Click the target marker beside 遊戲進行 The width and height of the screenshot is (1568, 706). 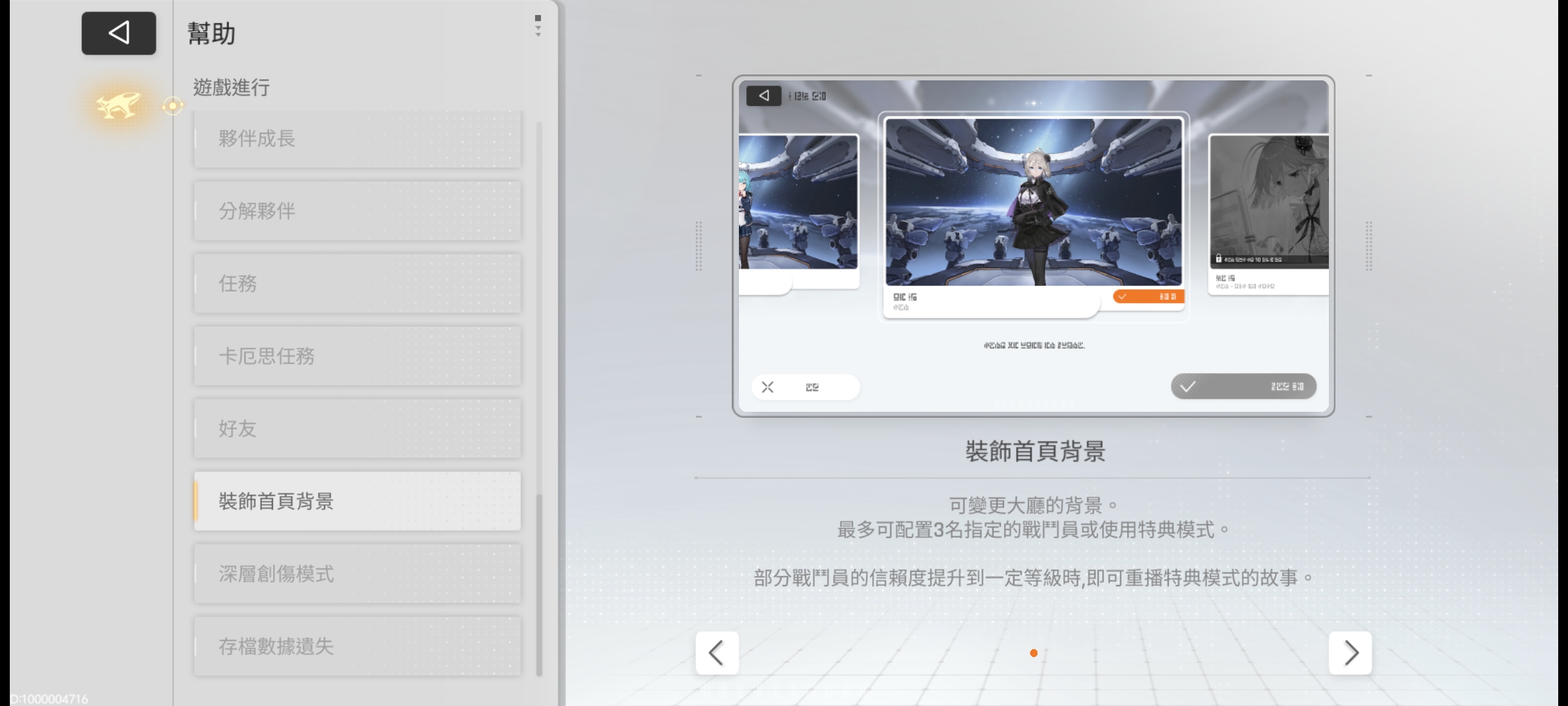coord(172,106)
